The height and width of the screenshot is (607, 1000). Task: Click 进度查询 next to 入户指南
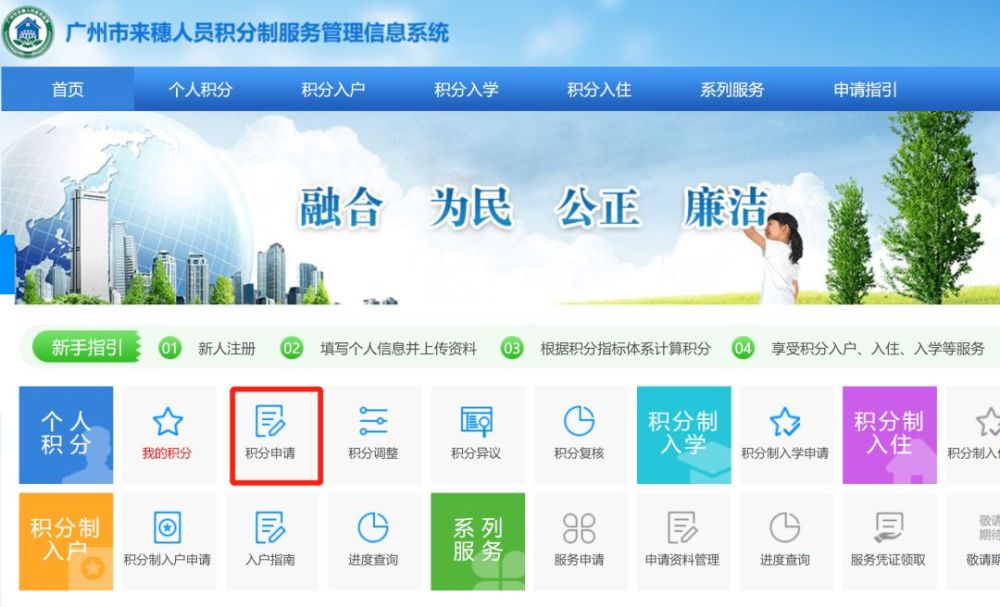pos(373,527)
